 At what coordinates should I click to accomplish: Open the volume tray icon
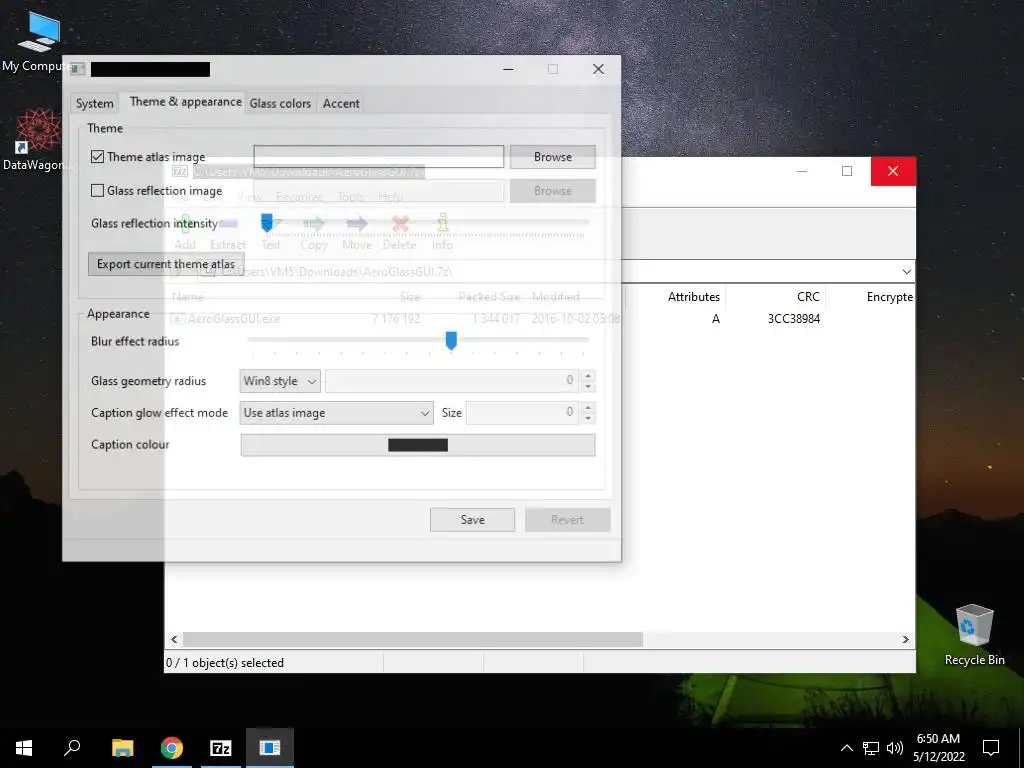point(895,748)
